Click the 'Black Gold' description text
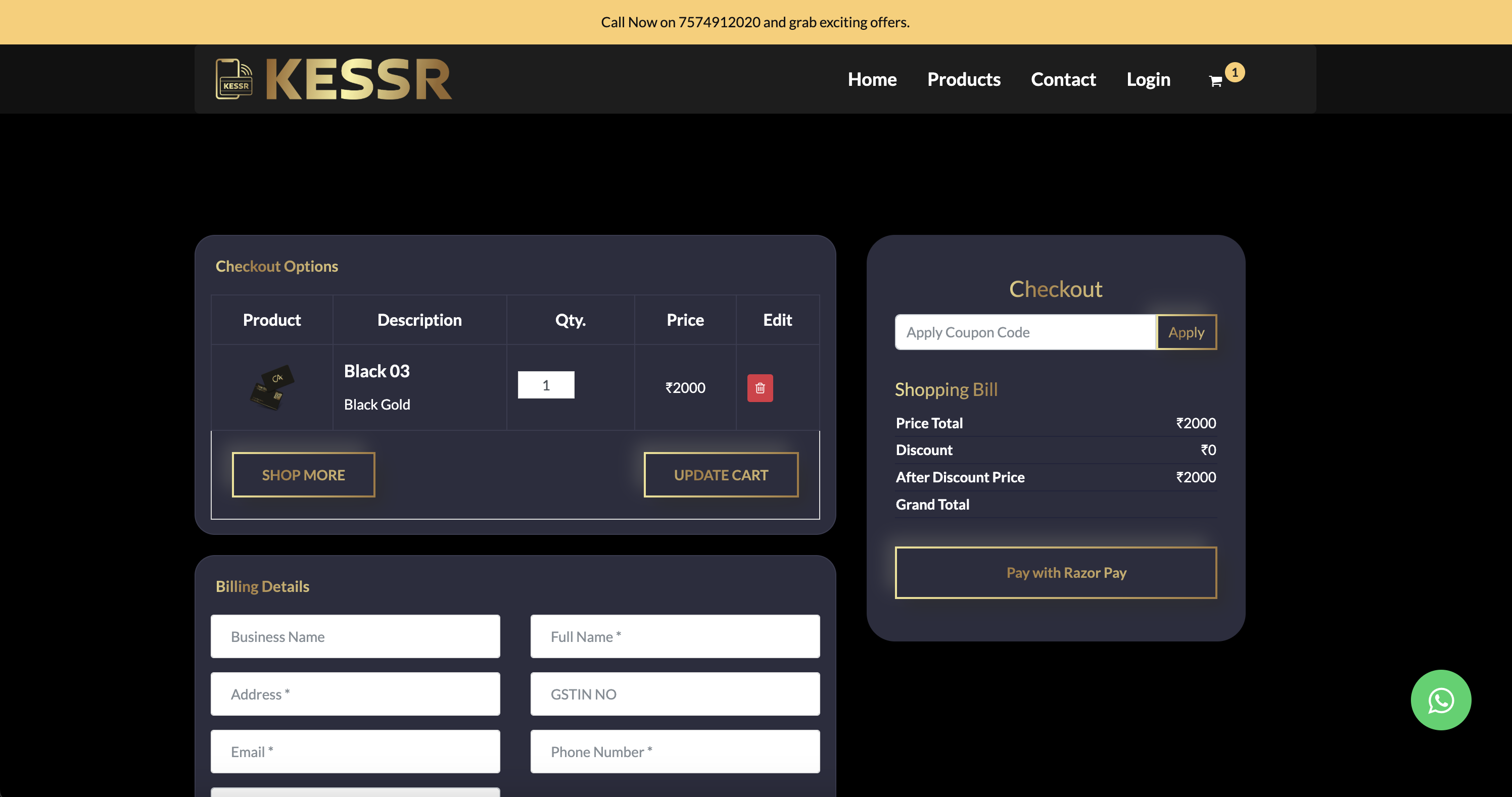The width and height of the screenshot is (1512, 797). [377, 404]
